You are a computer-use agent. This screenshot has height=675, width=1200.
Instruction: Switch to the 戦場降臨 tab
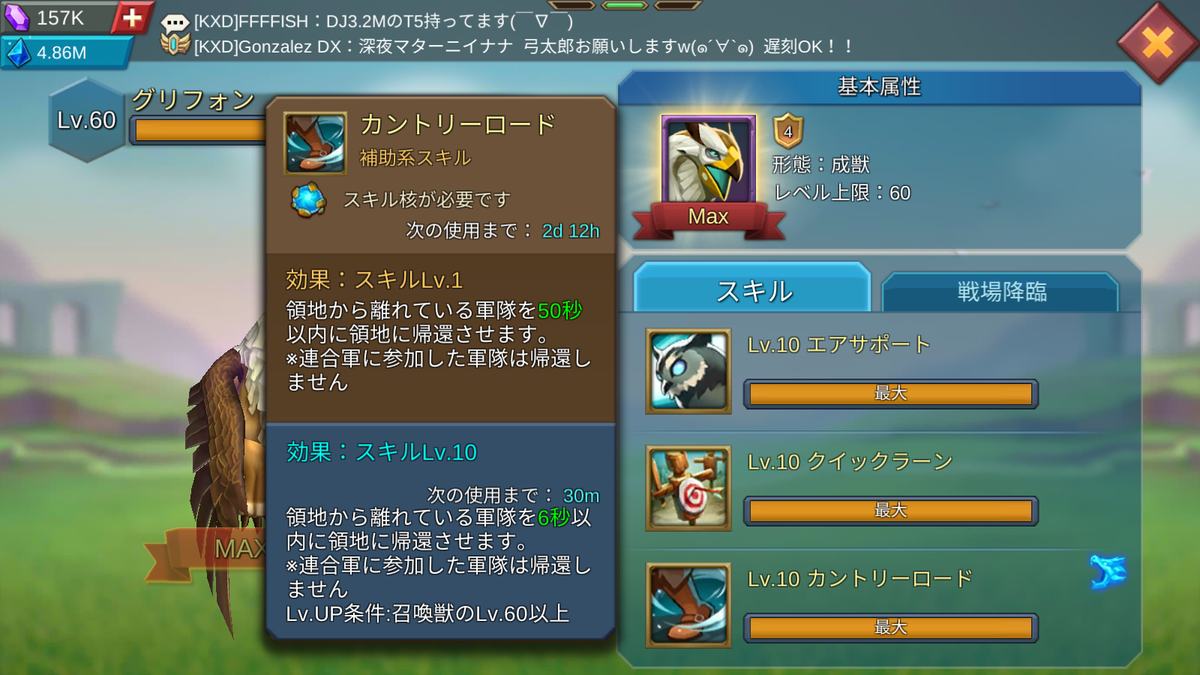(x=1001, y=292)
